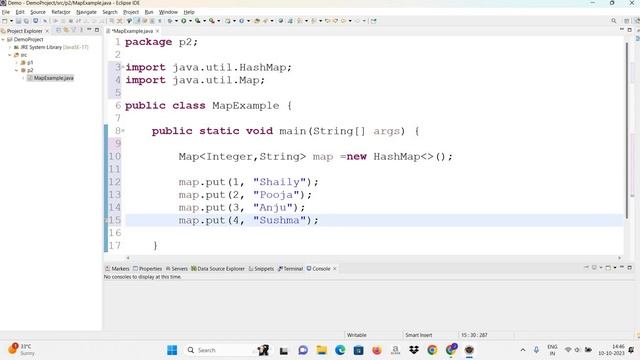
Task: Open Microsoft Store from the taskbar
Action: 358,350
